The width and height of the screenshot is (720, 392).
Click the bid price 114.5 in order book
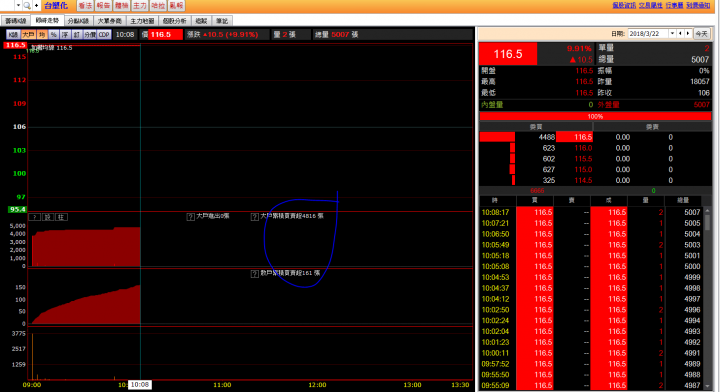(583, 180)
